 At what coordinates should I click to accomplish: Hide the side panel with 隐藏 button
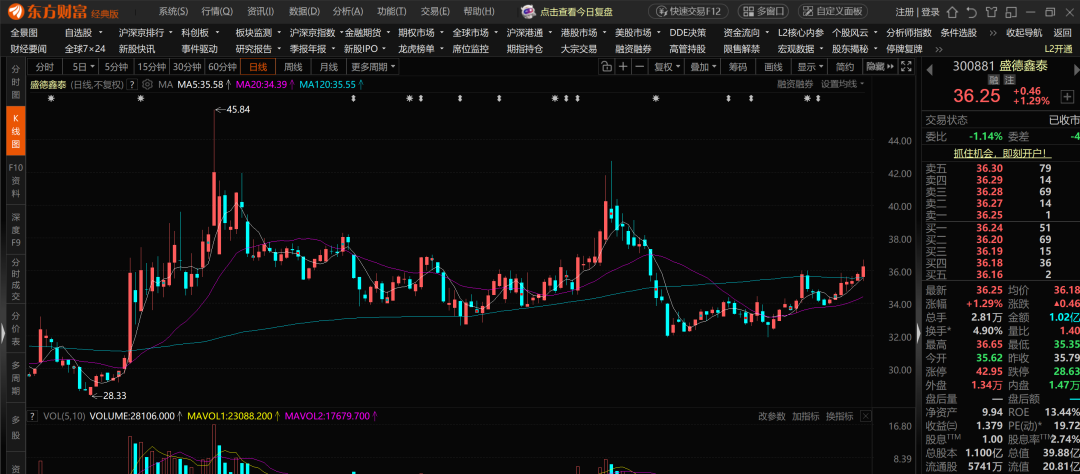(x=880, y=67)
